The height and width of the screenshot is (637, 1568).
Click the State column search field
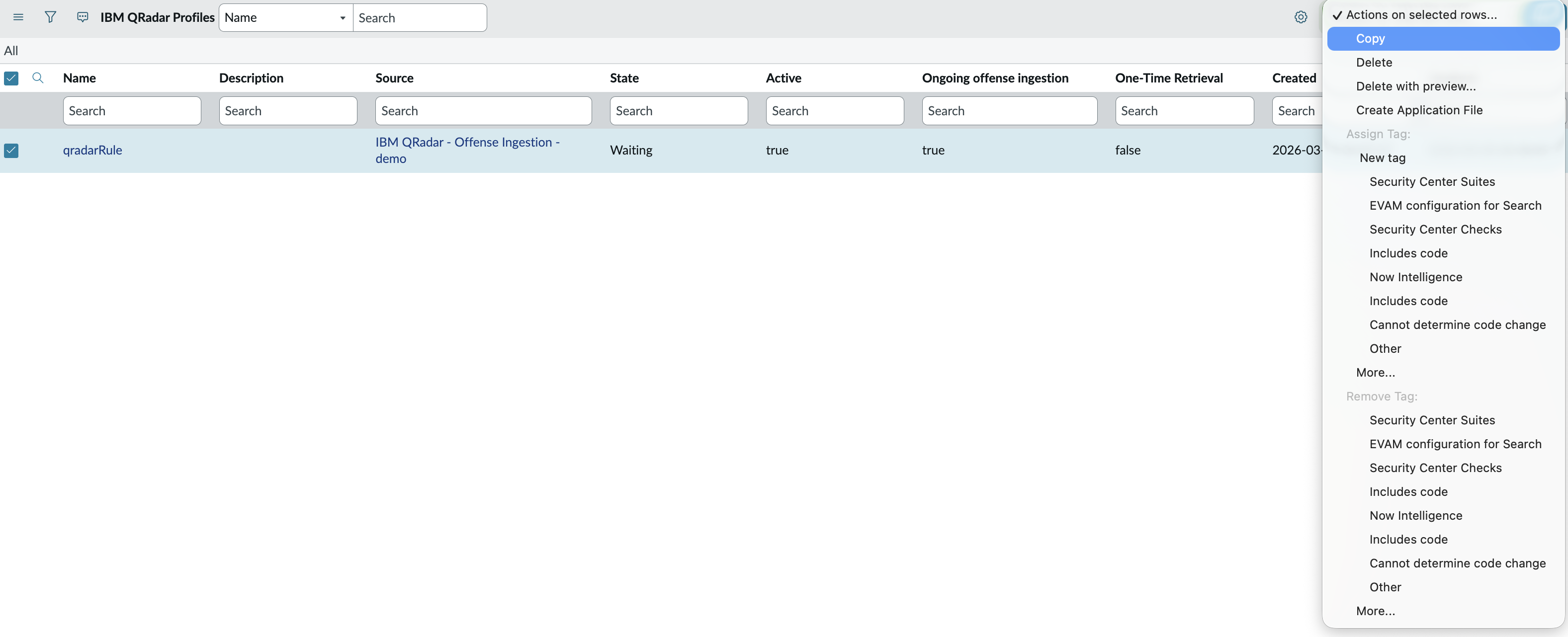click(x=679, y=111)
